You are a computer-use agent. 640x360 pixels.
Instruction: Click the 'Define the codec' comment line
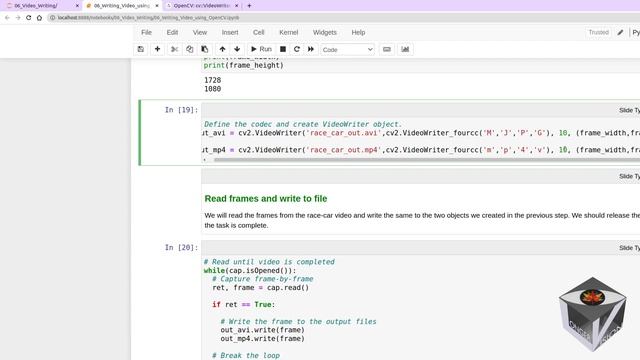click(302, 124)
